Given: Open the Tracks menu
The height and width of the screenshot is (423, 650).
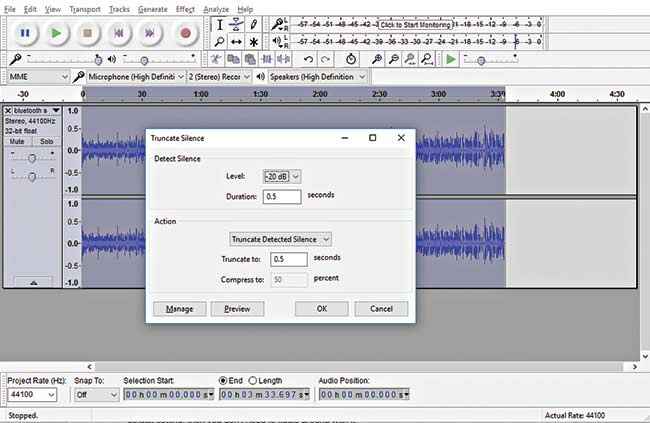Looking at the screenshot, I should pyautogui.click(x=119, y=9).
